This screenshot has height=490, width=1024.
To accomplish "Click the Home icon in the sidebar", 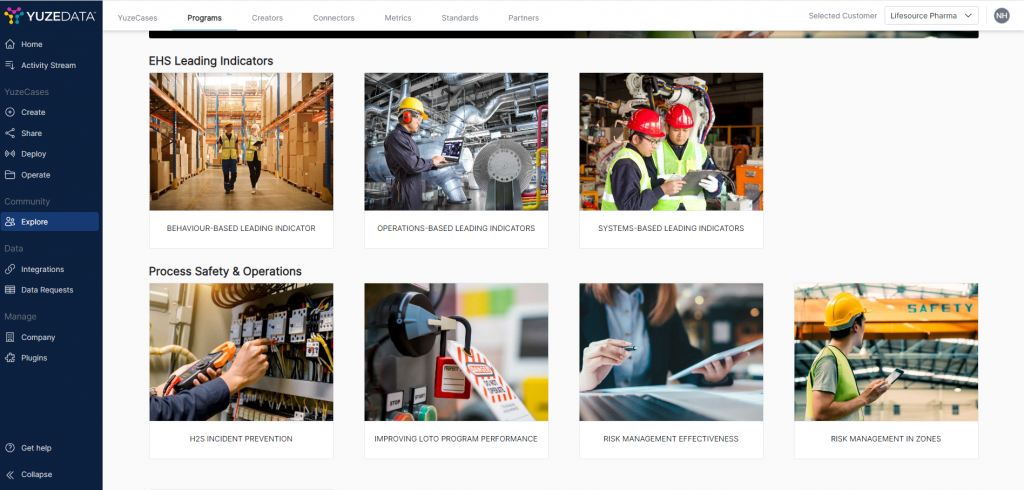I will [10, 44].
